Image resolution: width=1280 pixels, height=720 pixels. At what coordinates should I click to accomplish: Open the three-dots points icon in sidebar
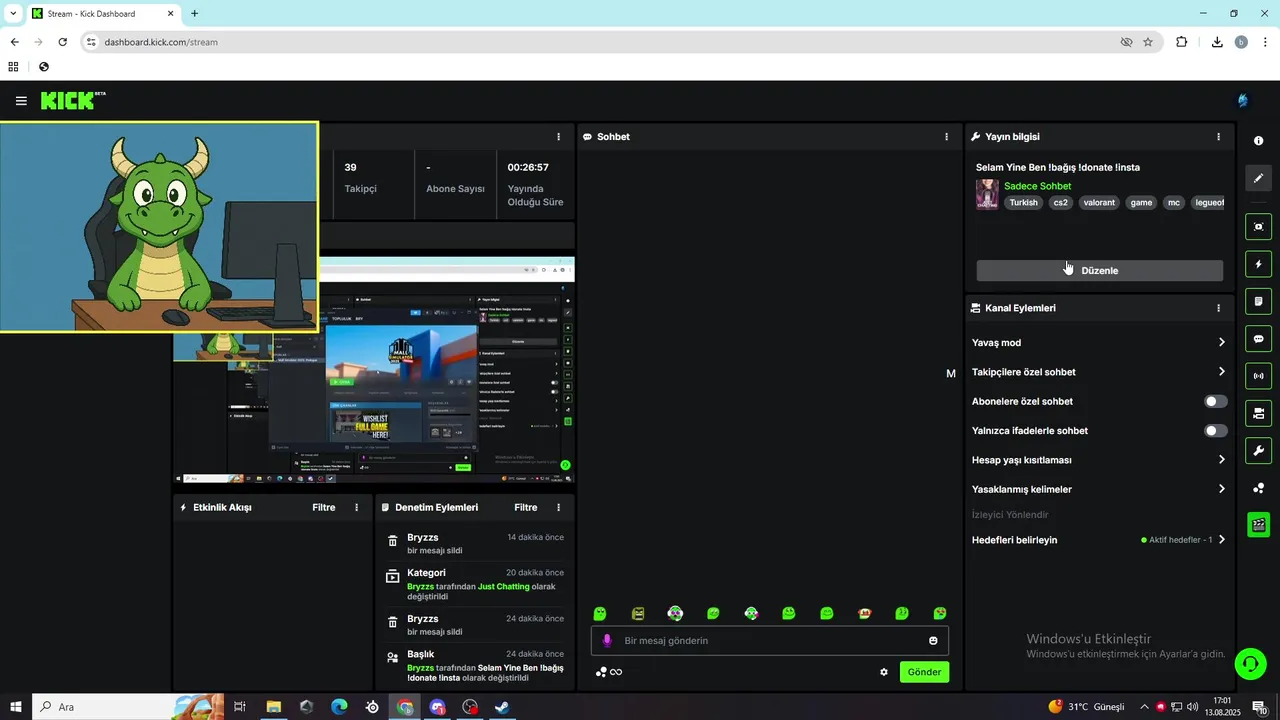[x=1259, y=488]
